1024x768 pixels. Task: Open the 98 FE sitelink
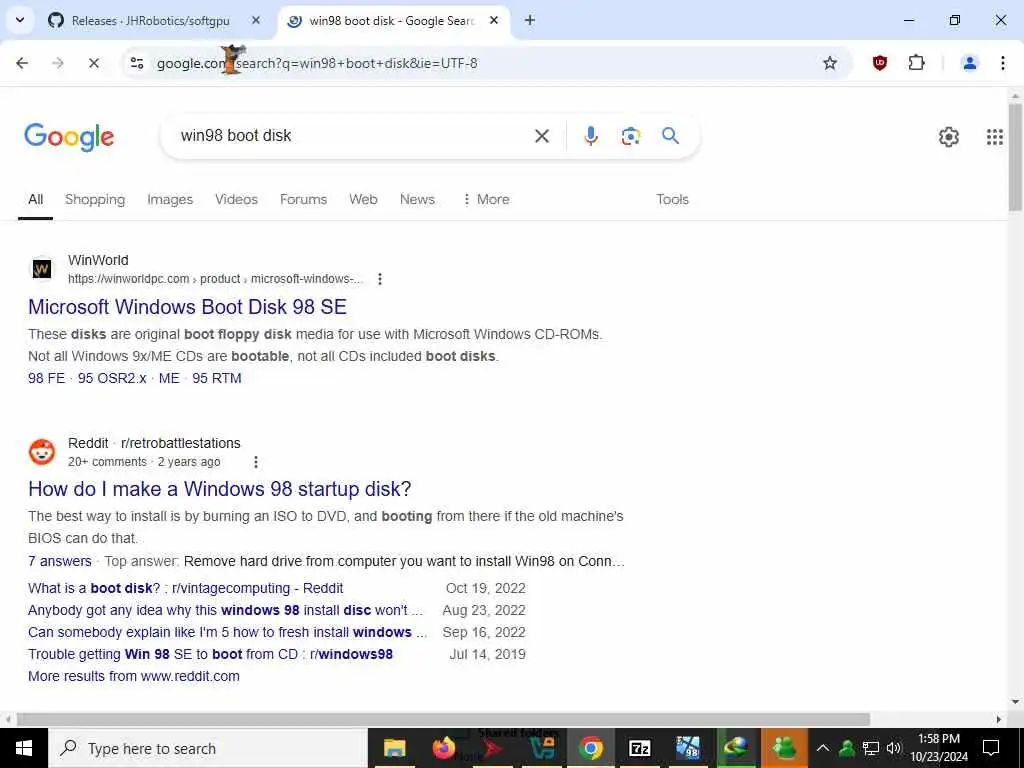click(x=46, y=378)
